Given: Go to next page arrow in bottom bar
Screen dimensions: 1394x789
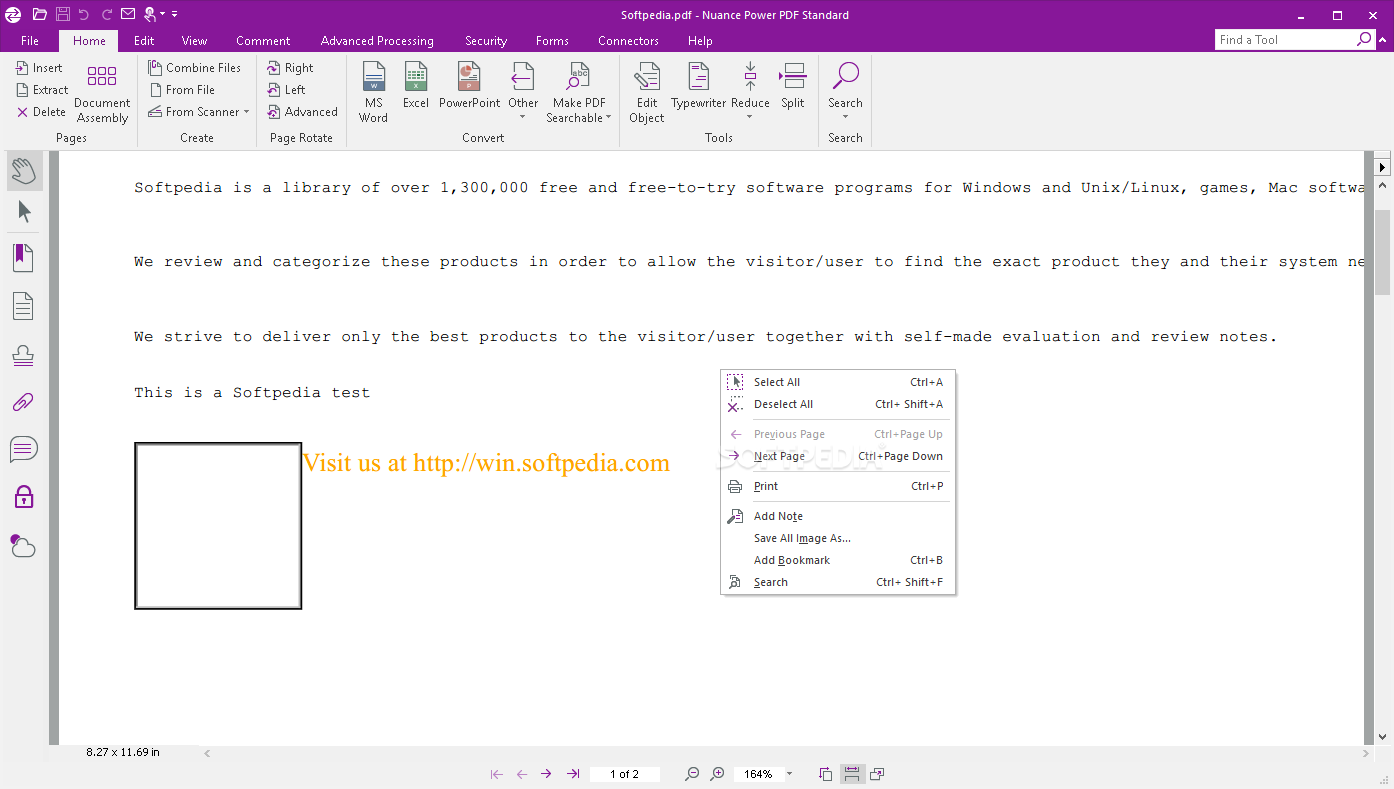Looking at the screenshot, I should pyautogui.click(x=546, y=774).
